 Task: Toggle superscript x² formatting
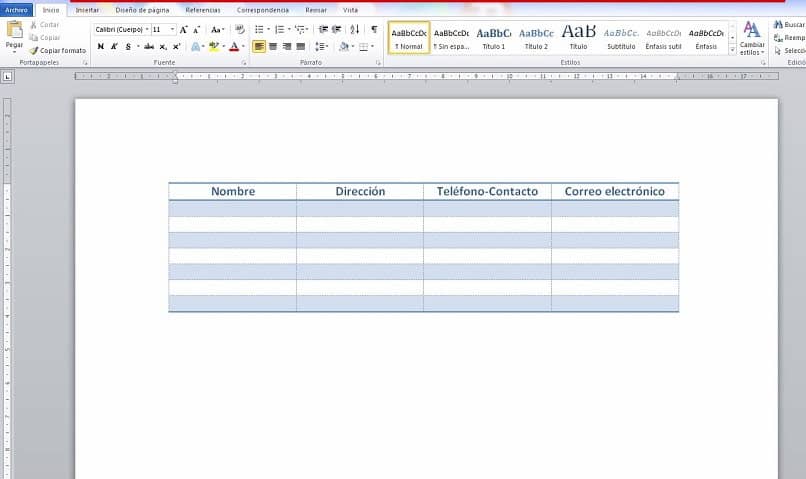click(x=176, y=46)
